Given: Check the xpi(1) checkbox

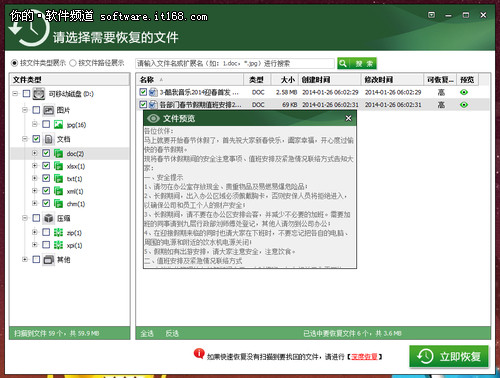Looking at the screenshot, I should (x=46, y=245).
